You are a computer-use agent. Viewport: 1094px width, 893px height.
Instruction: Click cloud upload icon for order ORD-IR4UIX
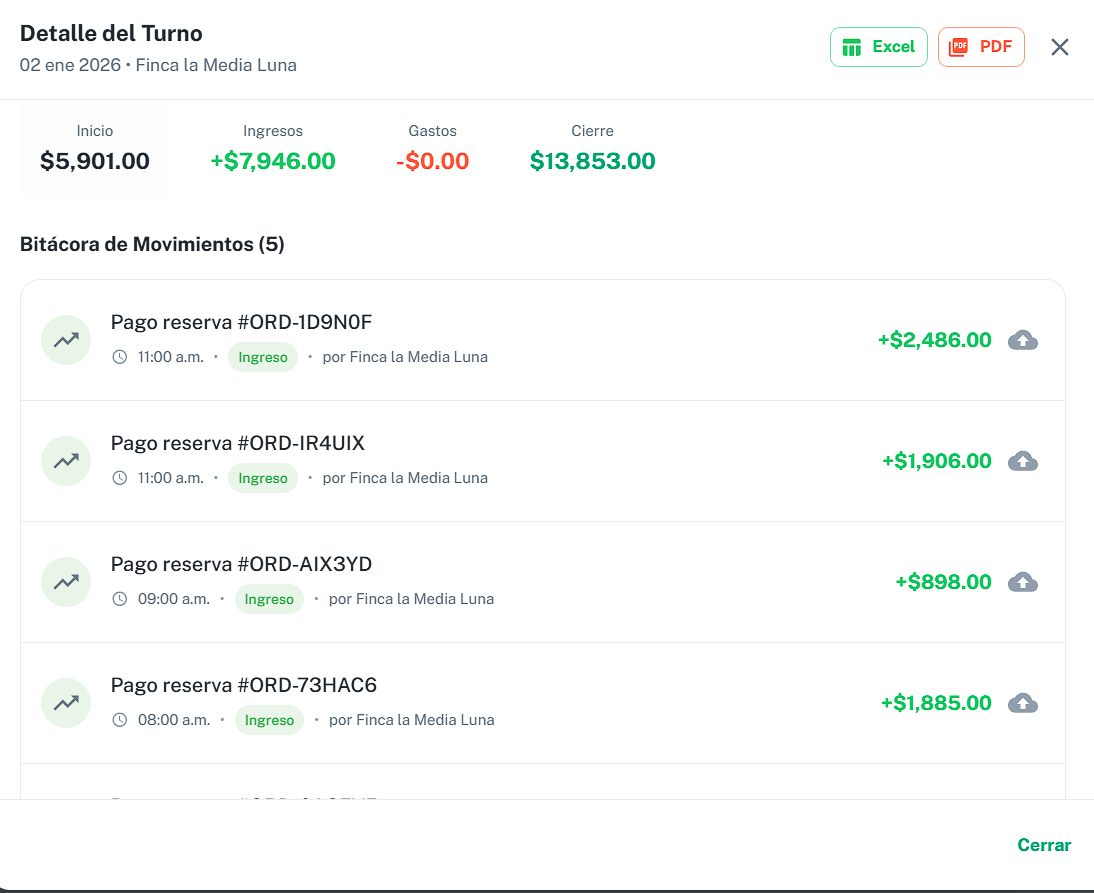coord(1022,461)
